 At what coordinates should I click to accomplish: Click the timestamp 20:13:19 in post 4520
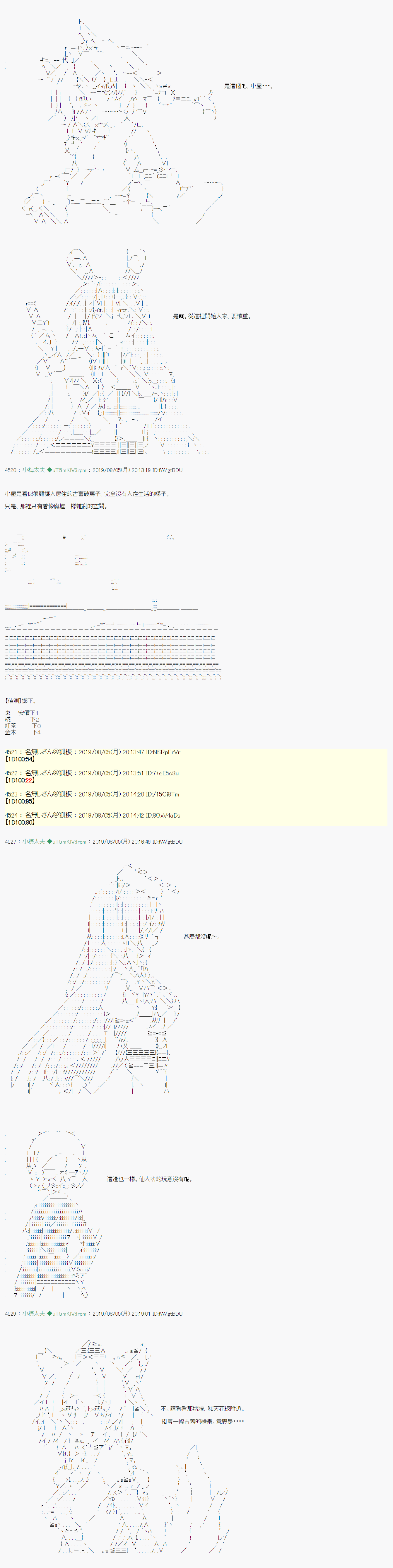pos(142,470)
